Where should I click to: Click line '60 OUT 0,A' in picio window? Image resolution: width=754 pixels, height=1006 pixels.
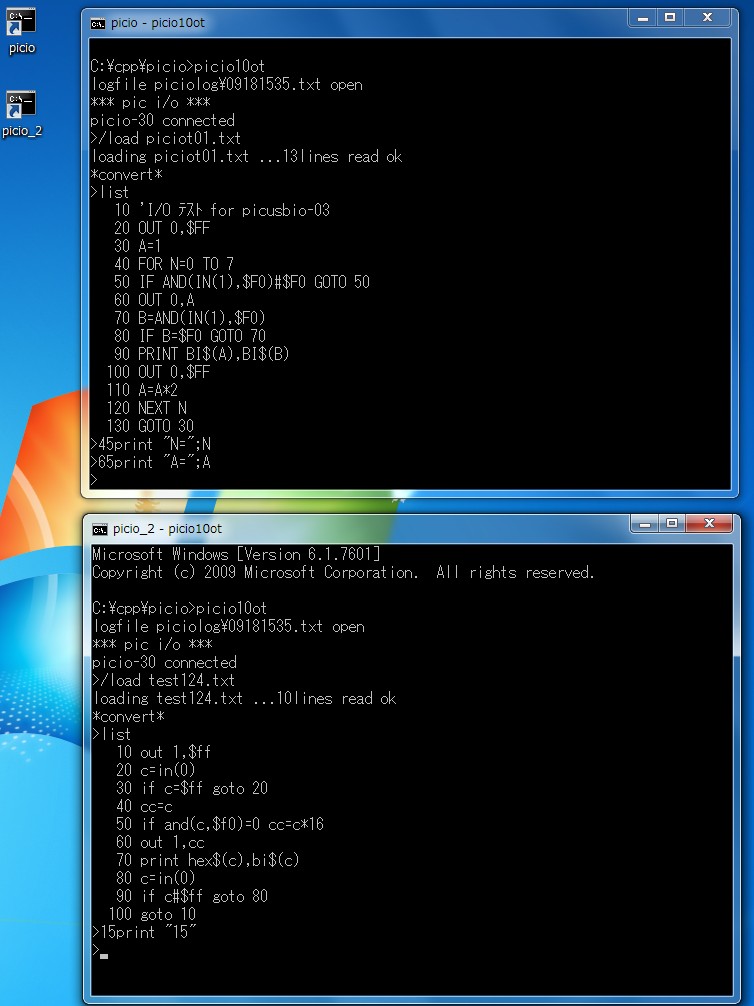pos(154,300)
